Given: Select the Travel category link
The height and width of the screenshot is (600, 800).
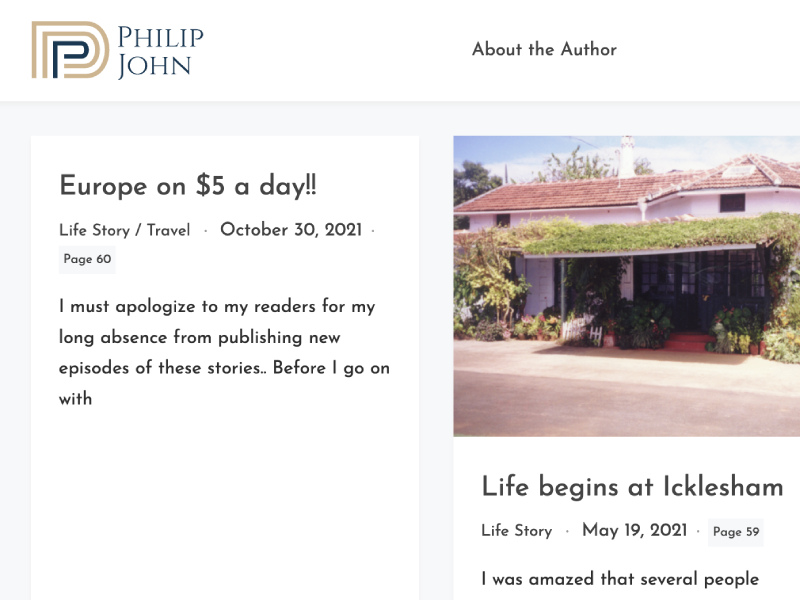Looking at the screenshot, I should (168, 230).
